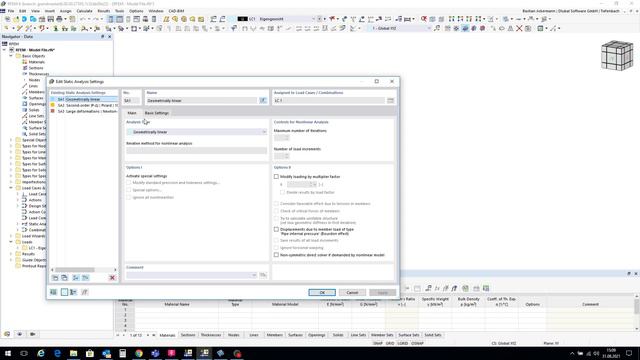Open the notification center in the system tray

tap(629, 353)
